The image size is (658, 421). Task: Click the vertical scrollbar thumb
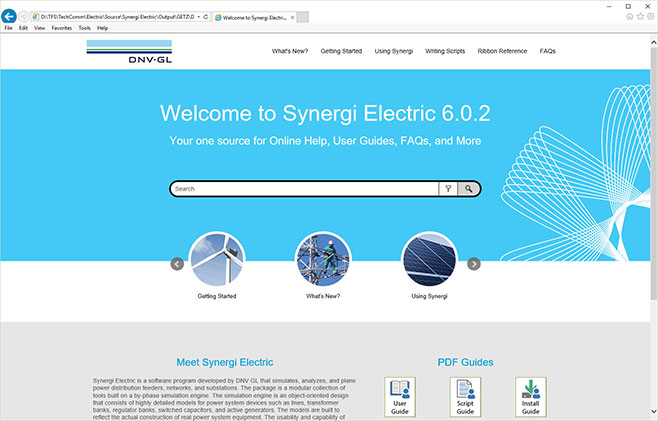(654, 173)
